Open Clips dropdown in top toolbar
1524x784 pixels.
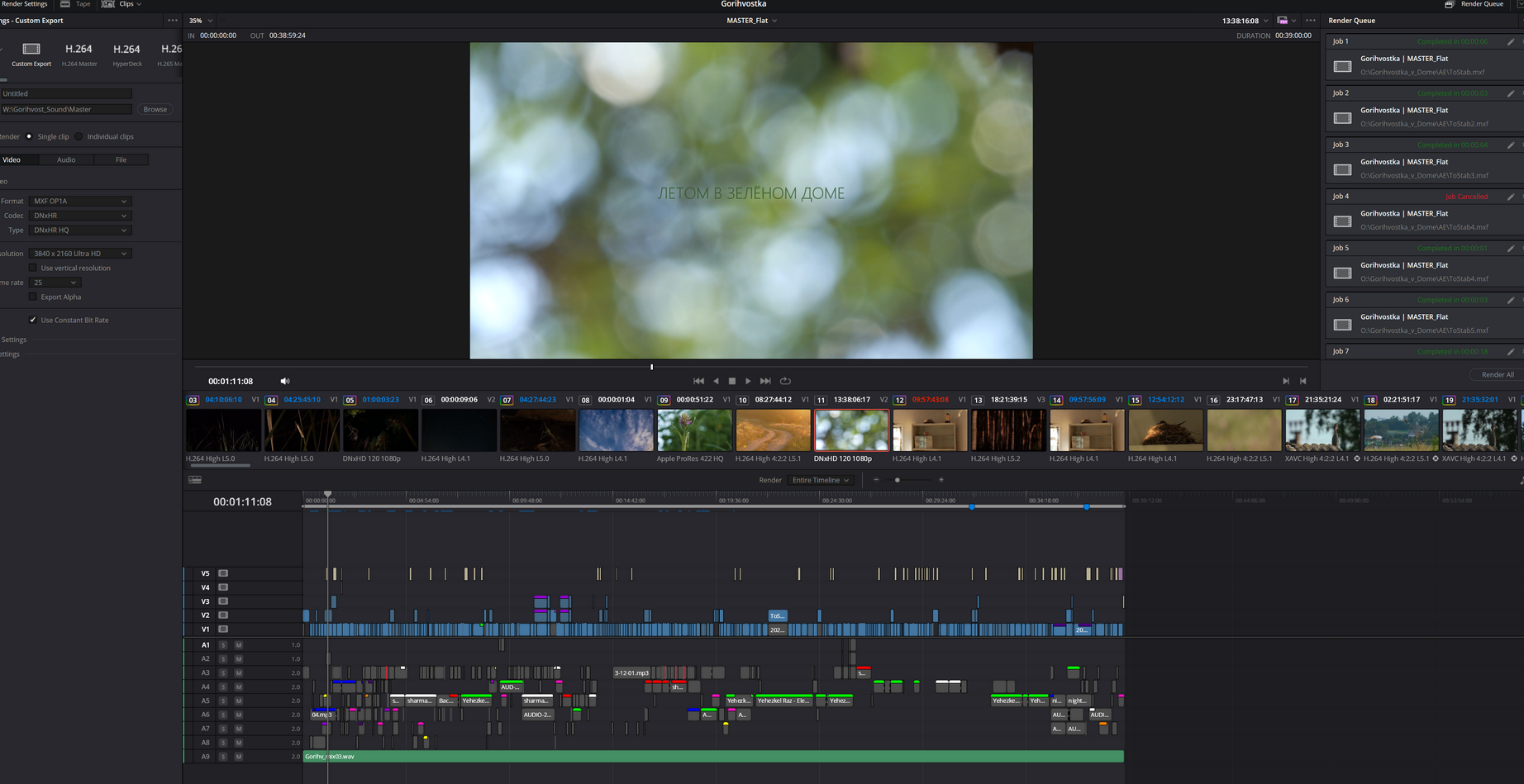point(121,4)
